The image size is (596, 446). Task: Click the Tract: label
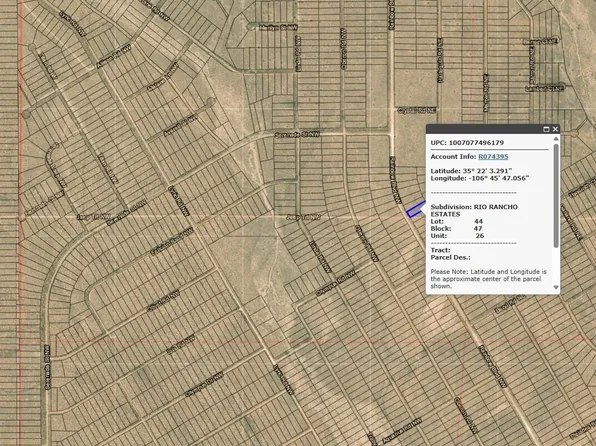pyautogui.click(x=441, y=250)
